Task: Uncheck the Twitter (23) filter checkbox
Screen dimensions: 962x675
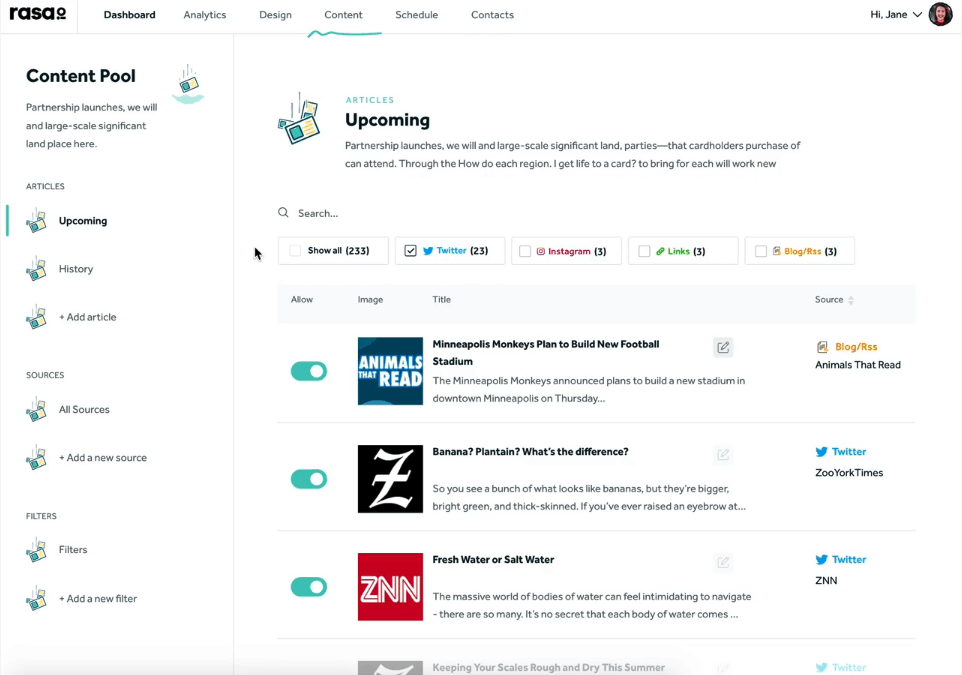Action: pos(410,250)
